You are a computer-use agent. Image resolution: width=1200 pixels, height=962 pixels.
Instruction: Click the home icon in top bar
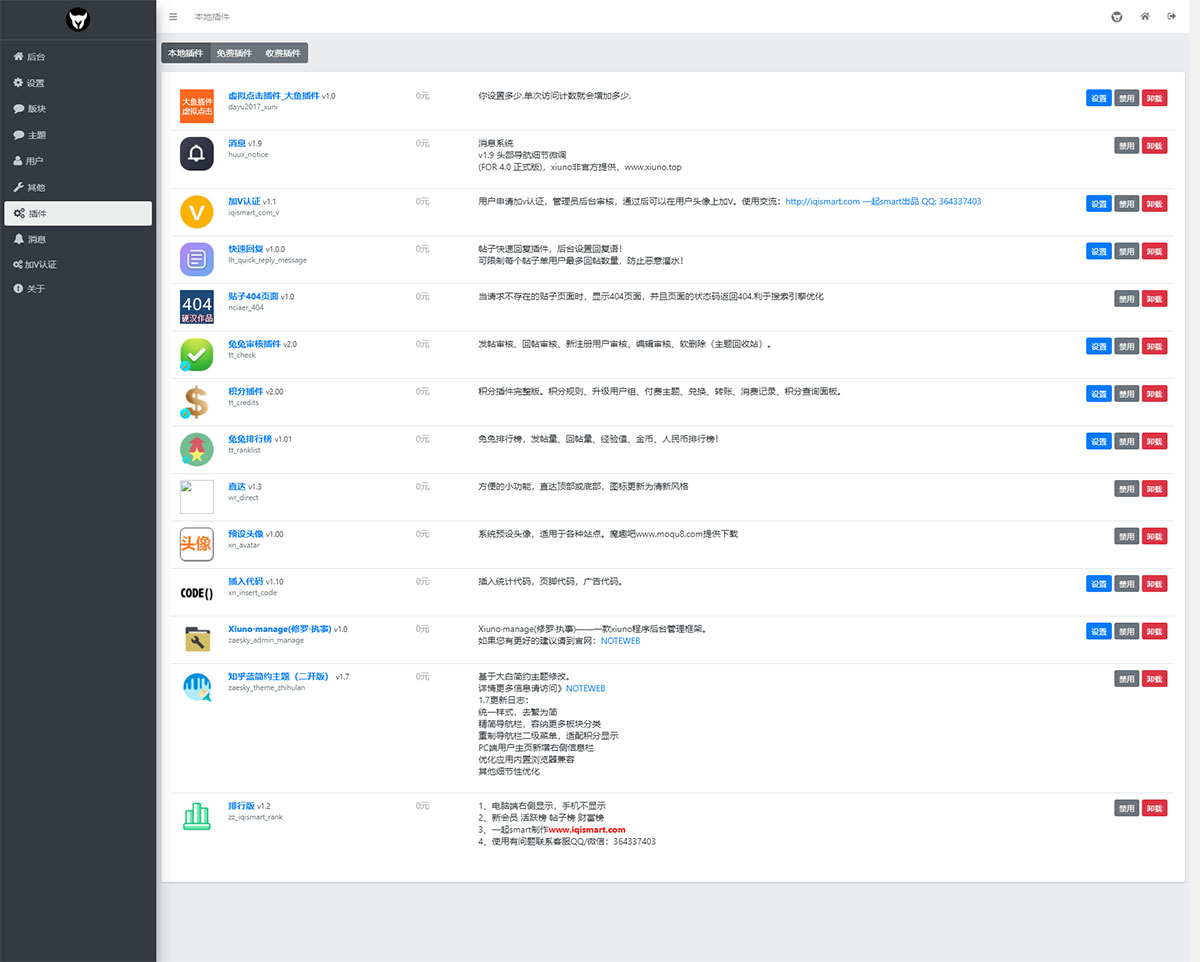1145,17
